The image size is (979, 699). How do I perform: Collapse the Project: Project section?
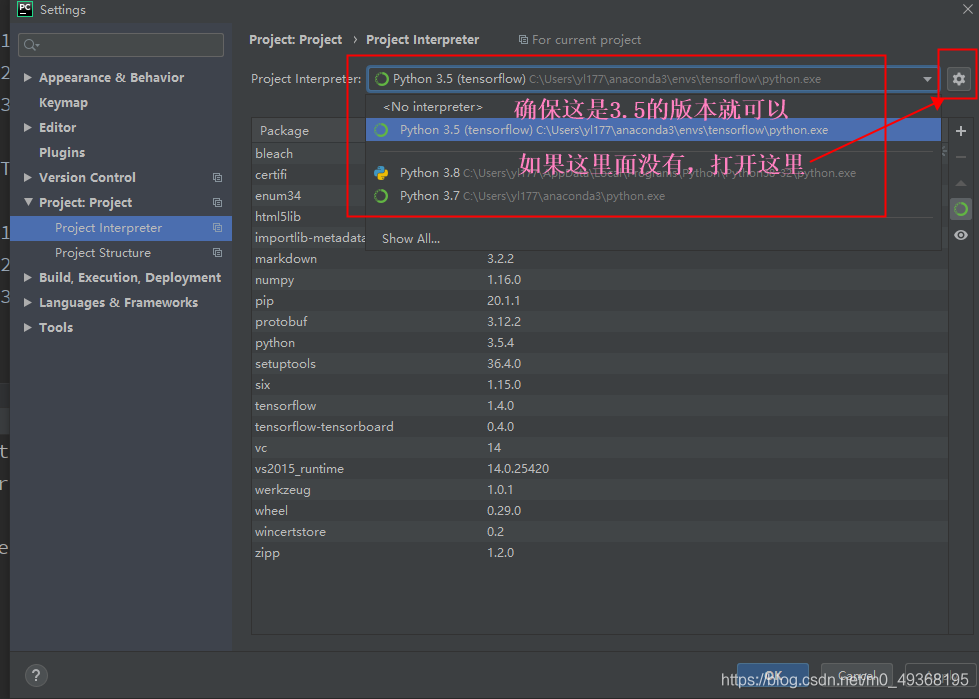[x=27, y=202]
